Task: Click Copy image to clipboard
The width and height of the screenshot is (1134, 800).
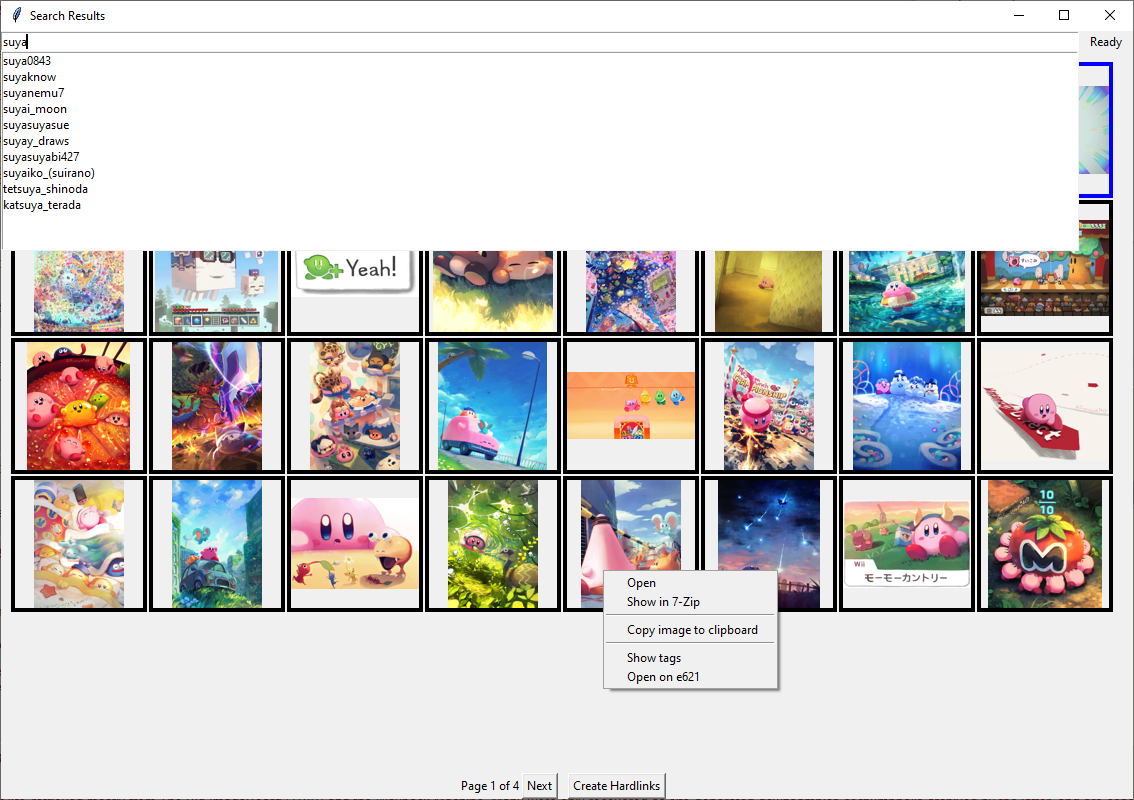Action: coord(690,630)
